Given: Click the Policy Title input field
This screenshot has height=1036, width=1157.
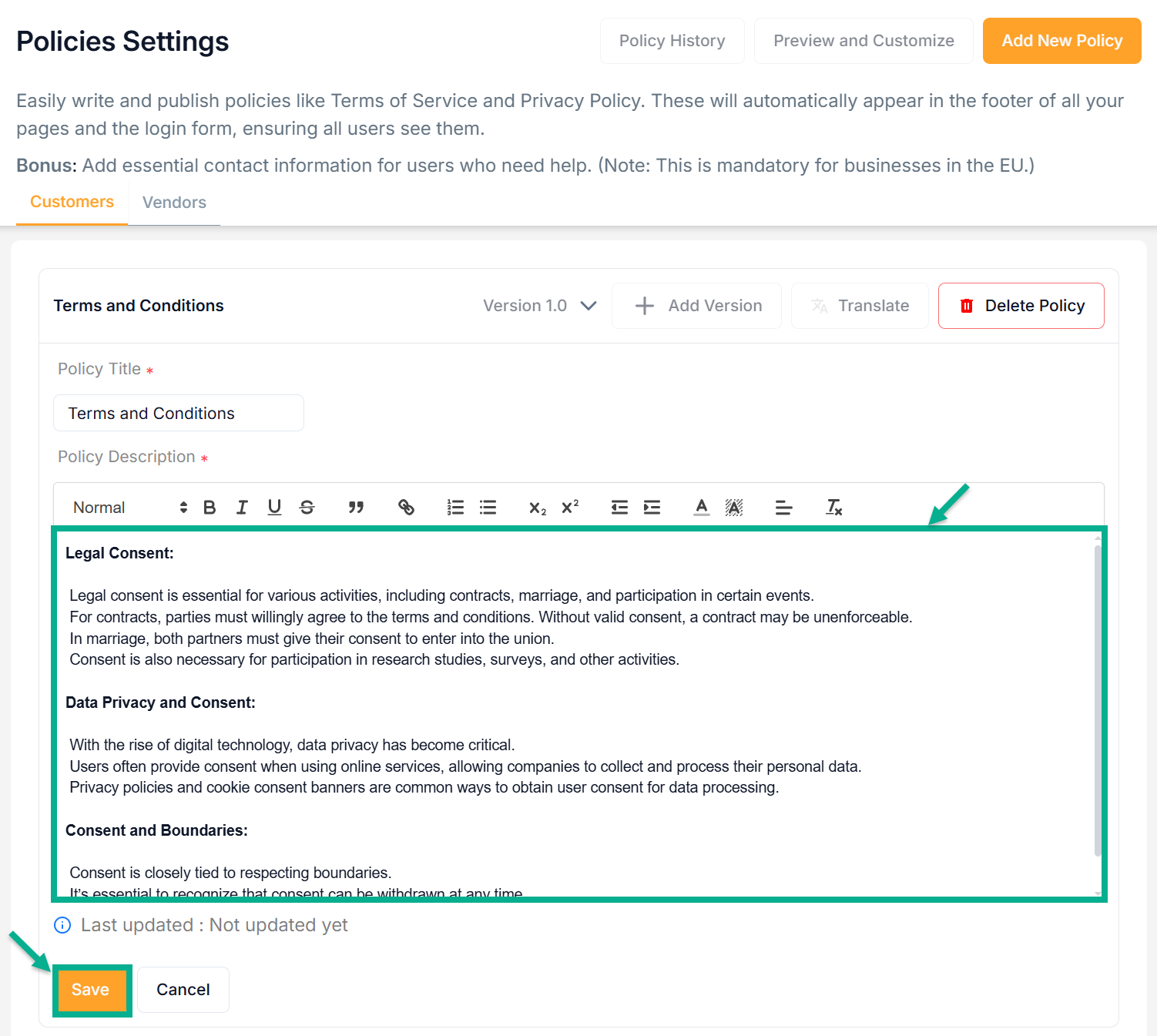Looking at the screenshot, I should coord(179,414).
